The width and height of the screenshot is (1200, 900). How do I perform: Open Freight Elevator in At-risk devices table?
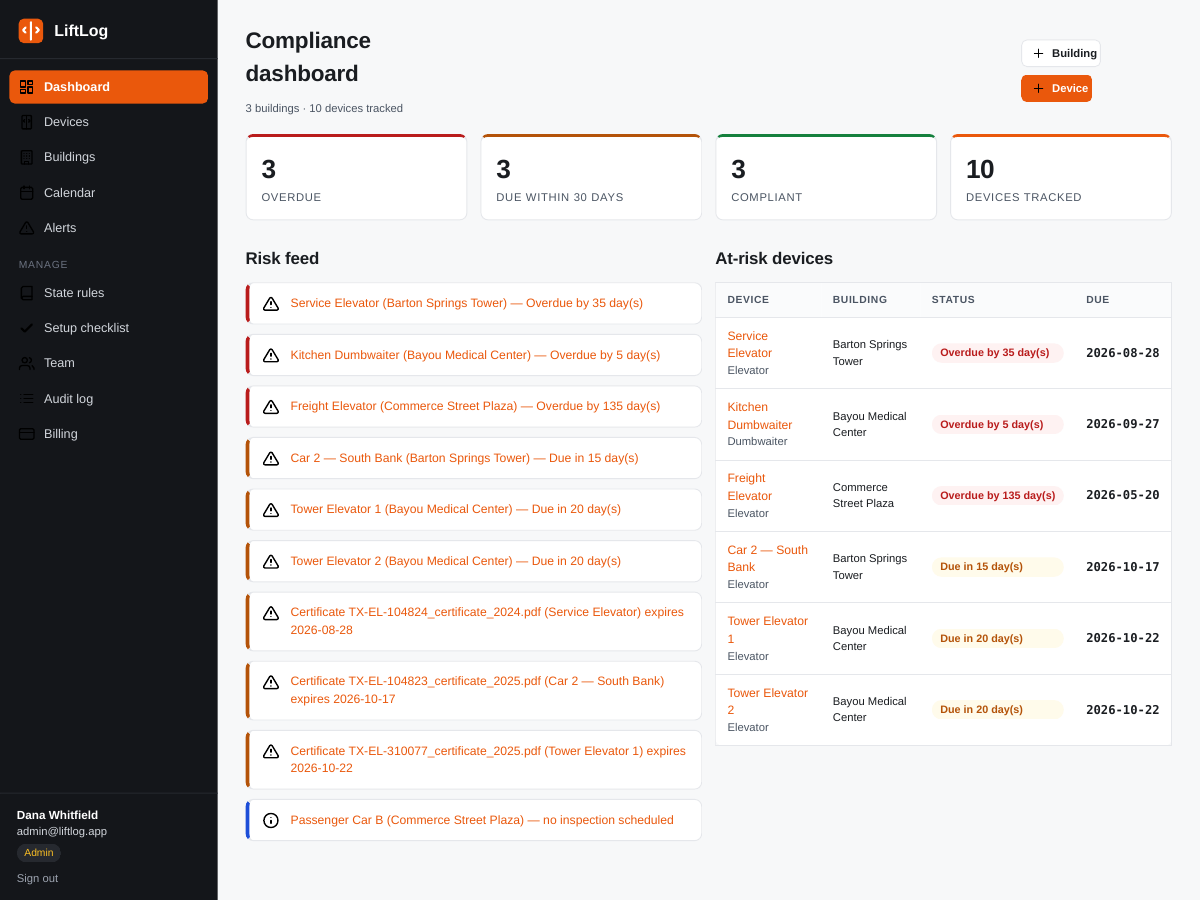[x=750, y=487]
